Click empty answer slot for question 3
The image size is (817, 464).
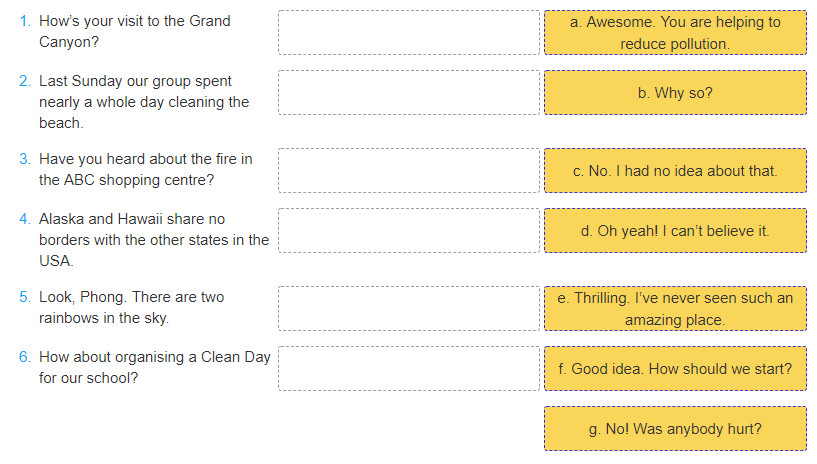pos(409,171)
